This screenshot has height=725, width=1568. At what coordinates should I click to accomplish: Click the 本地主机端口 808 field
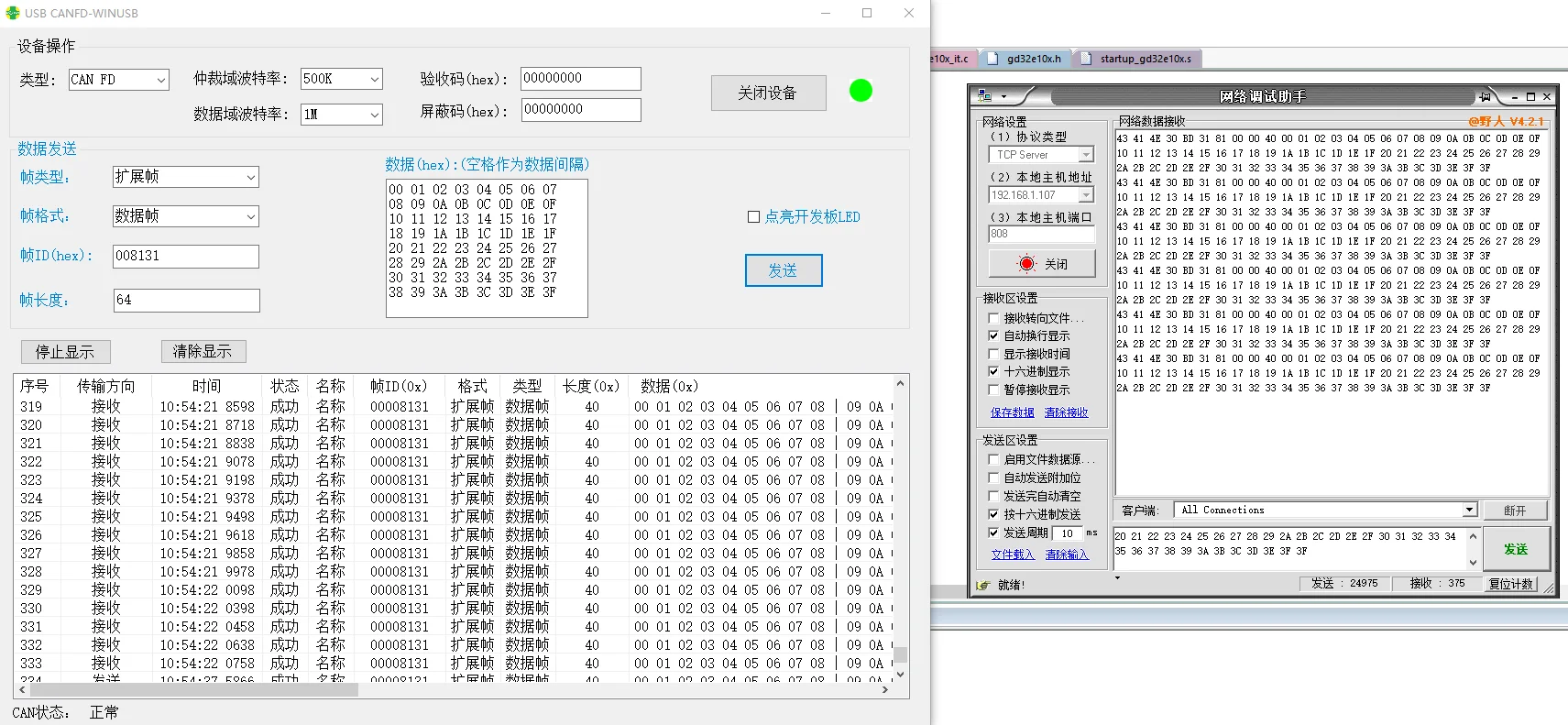pyautogui.click(x=1042, y=235)
